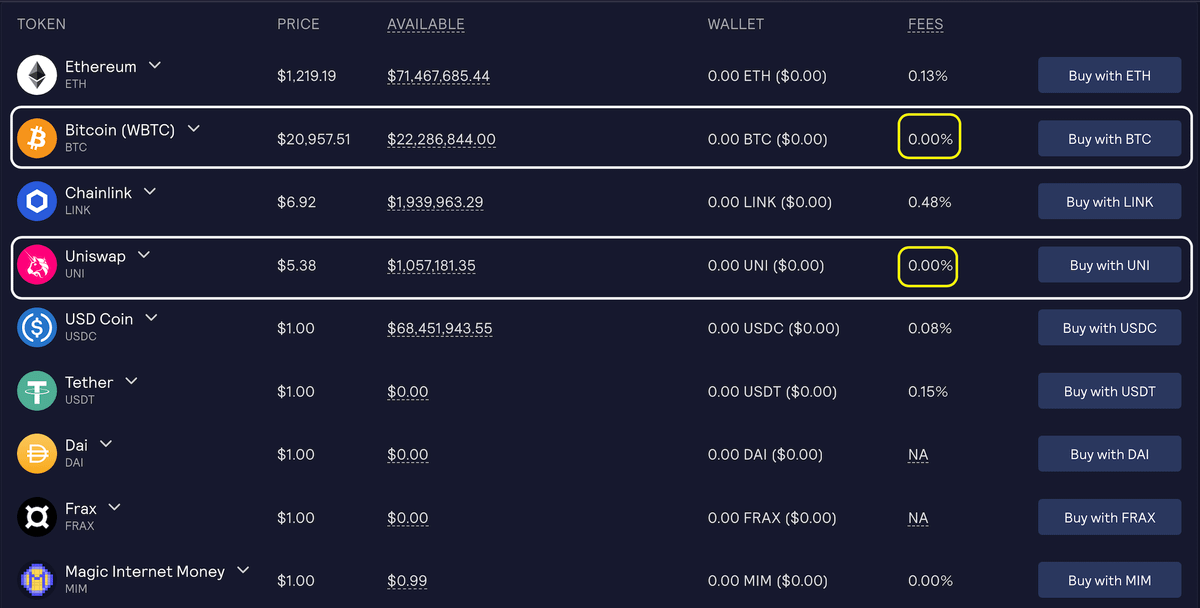
Task: Click the Ethereum token icon
Action: 37,75
